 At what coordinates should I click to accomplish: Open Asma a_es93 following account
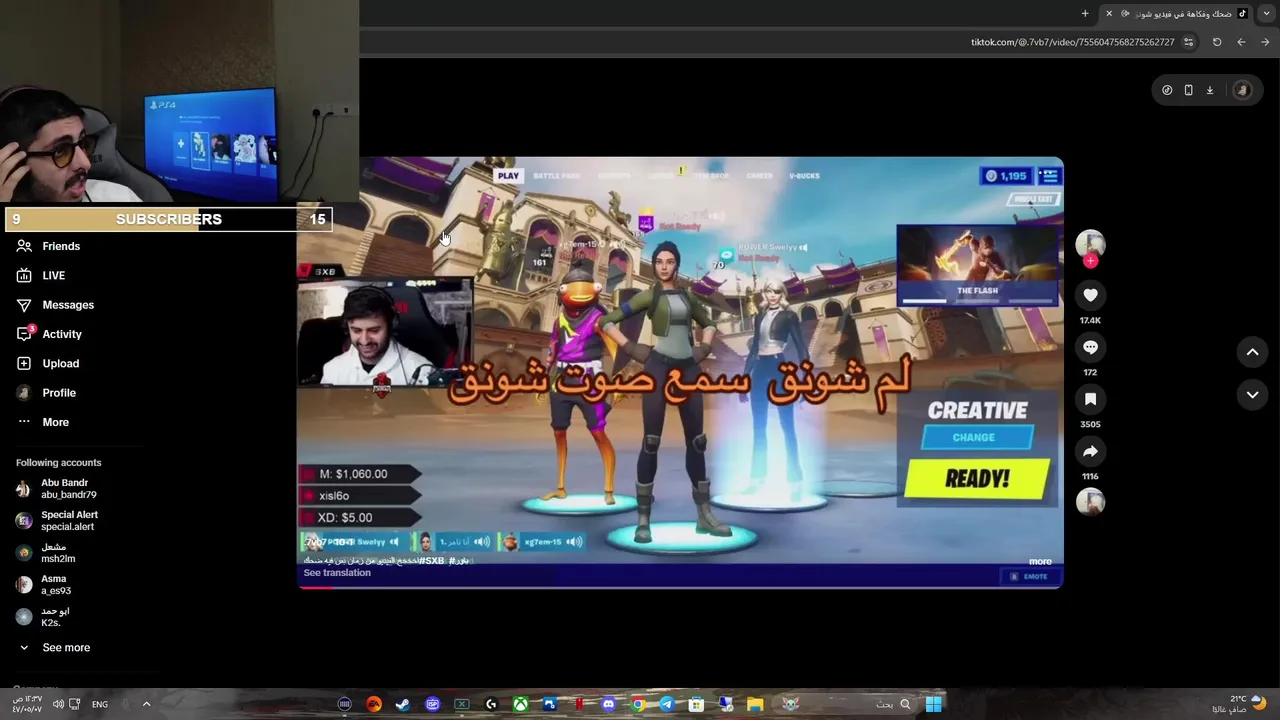[x=44, y=585]
